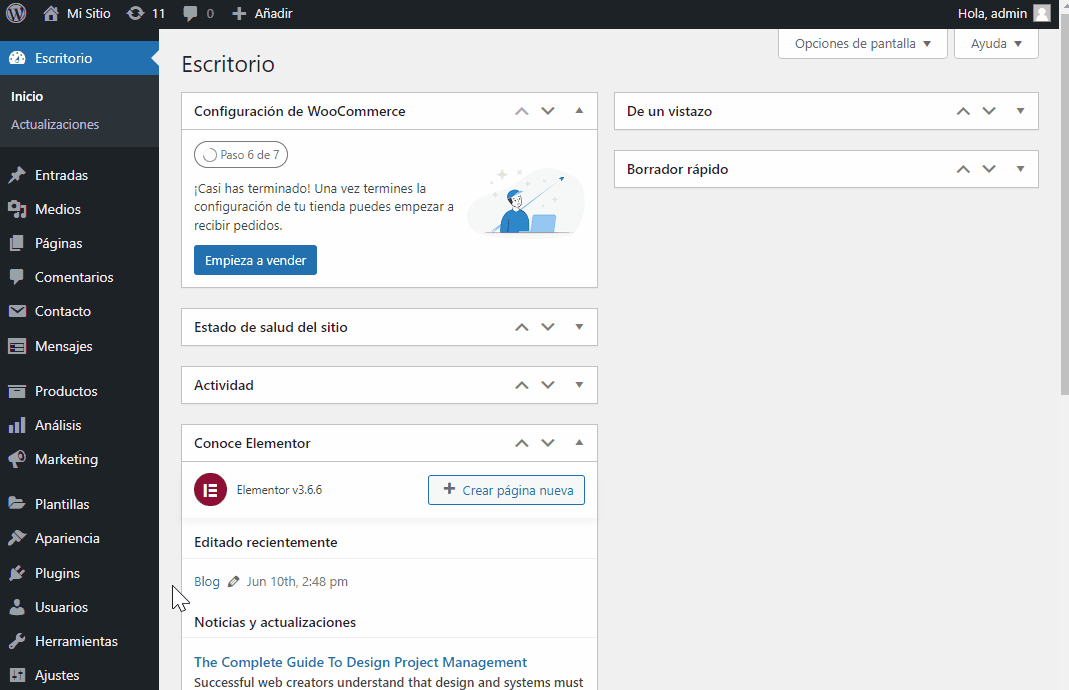The height and width of the screenshot is (690, 1069).
Task: Click the WordPress logo in admin bar
Action: [x=16, y=13]
